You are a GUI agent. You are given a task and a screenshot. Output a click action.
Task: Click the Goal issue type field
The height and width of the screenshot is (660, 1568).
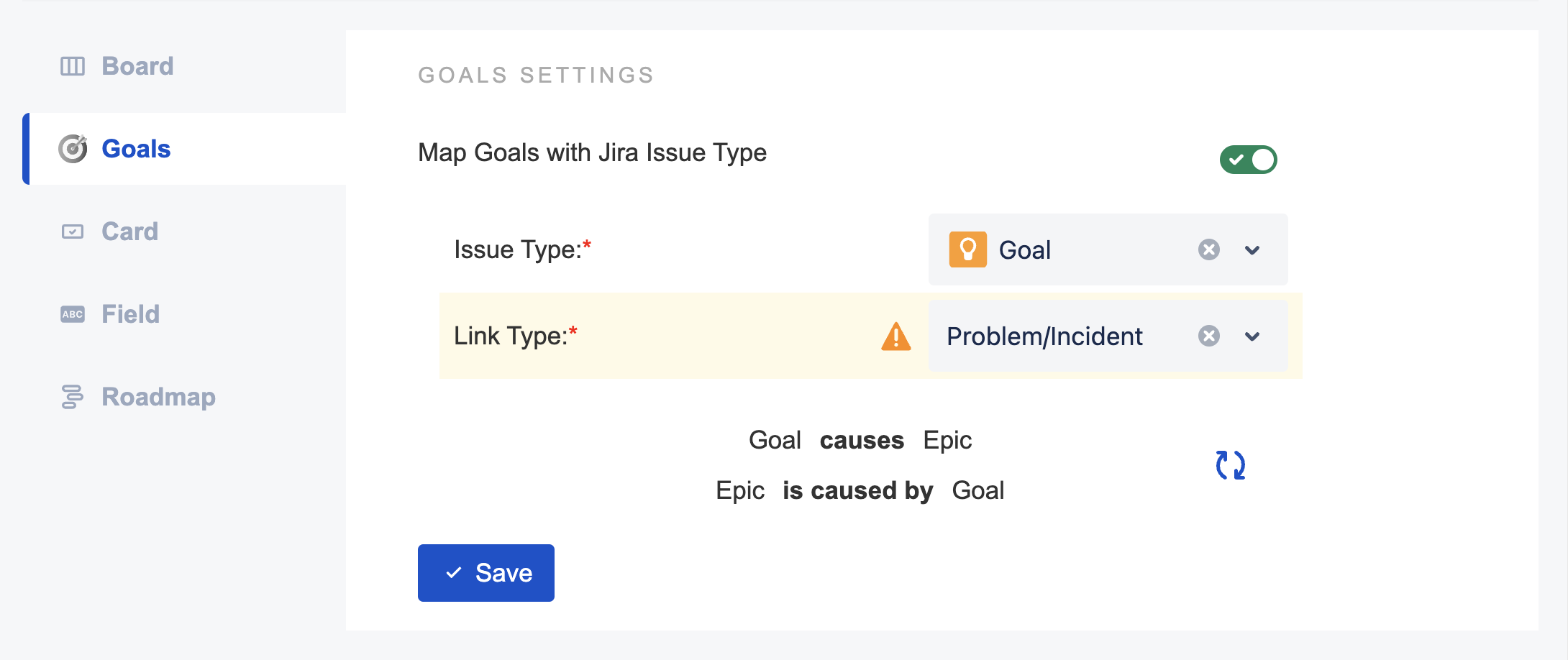click(x=1079, y=249)
